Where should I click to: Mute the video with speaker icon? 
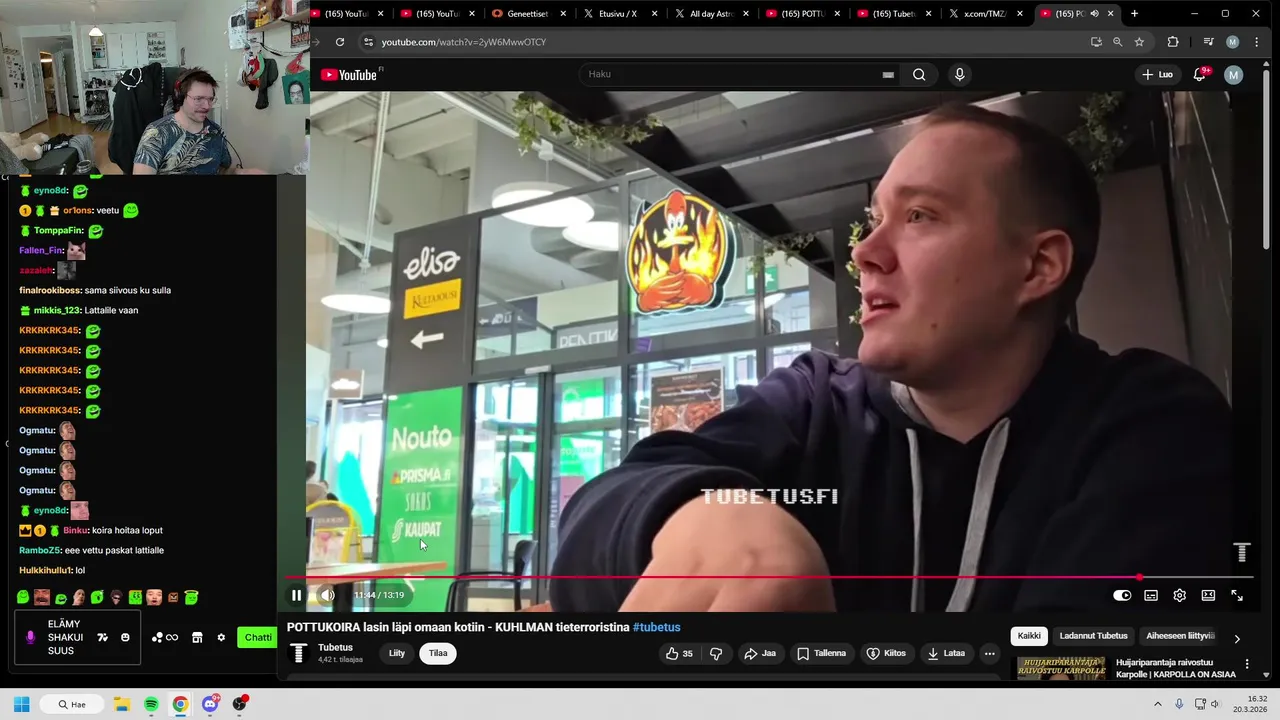[327, 595]
